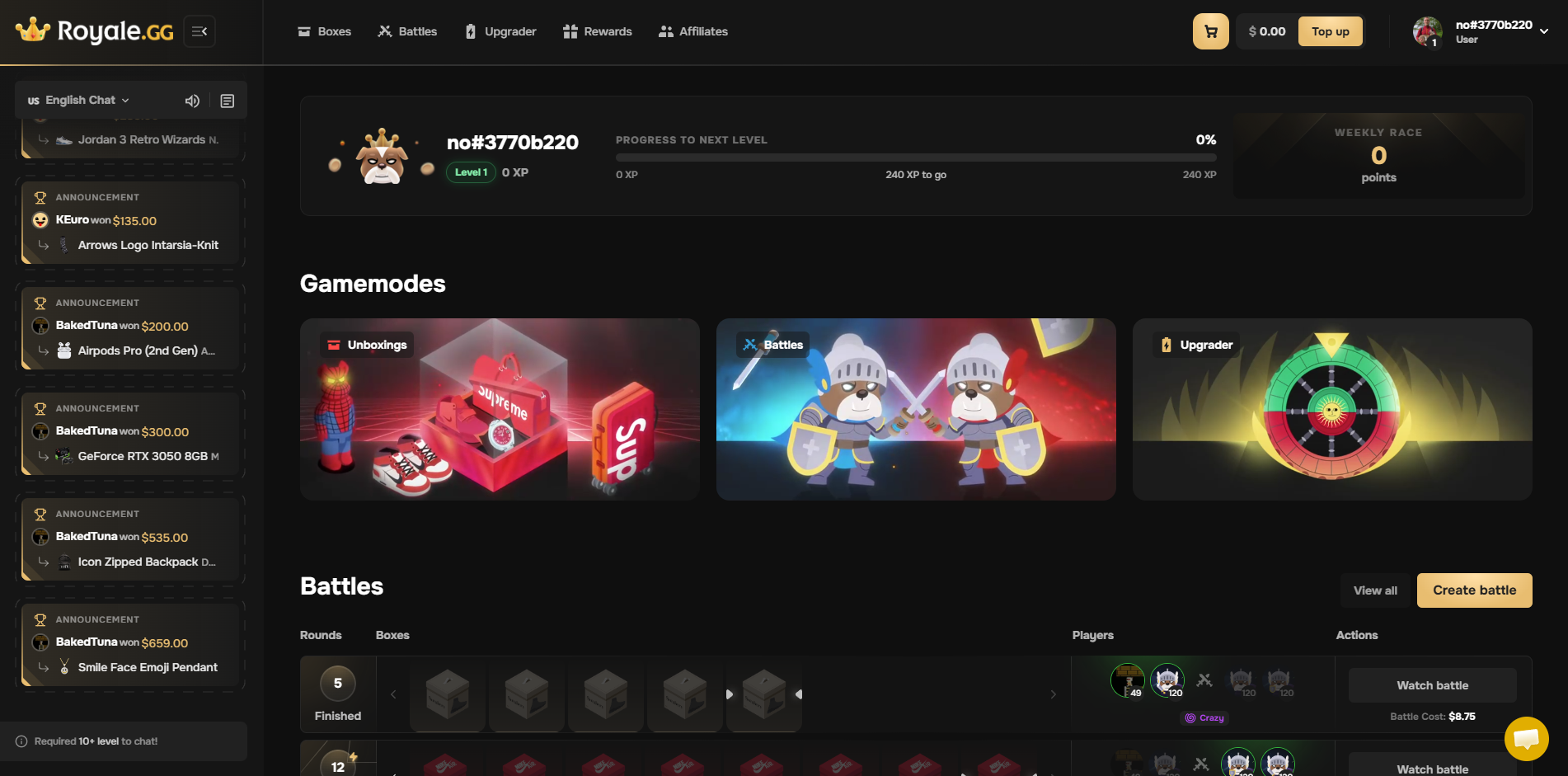This screenshot has height=776, width=1568.
Task: Open the Battles navigation item
Action: point(407,31)
